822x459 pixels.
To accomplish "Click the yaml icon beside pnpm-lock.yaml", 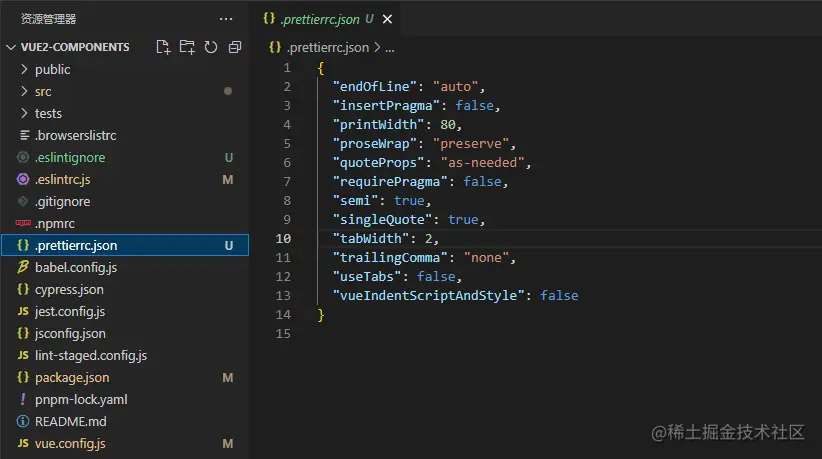I will 23,399.
